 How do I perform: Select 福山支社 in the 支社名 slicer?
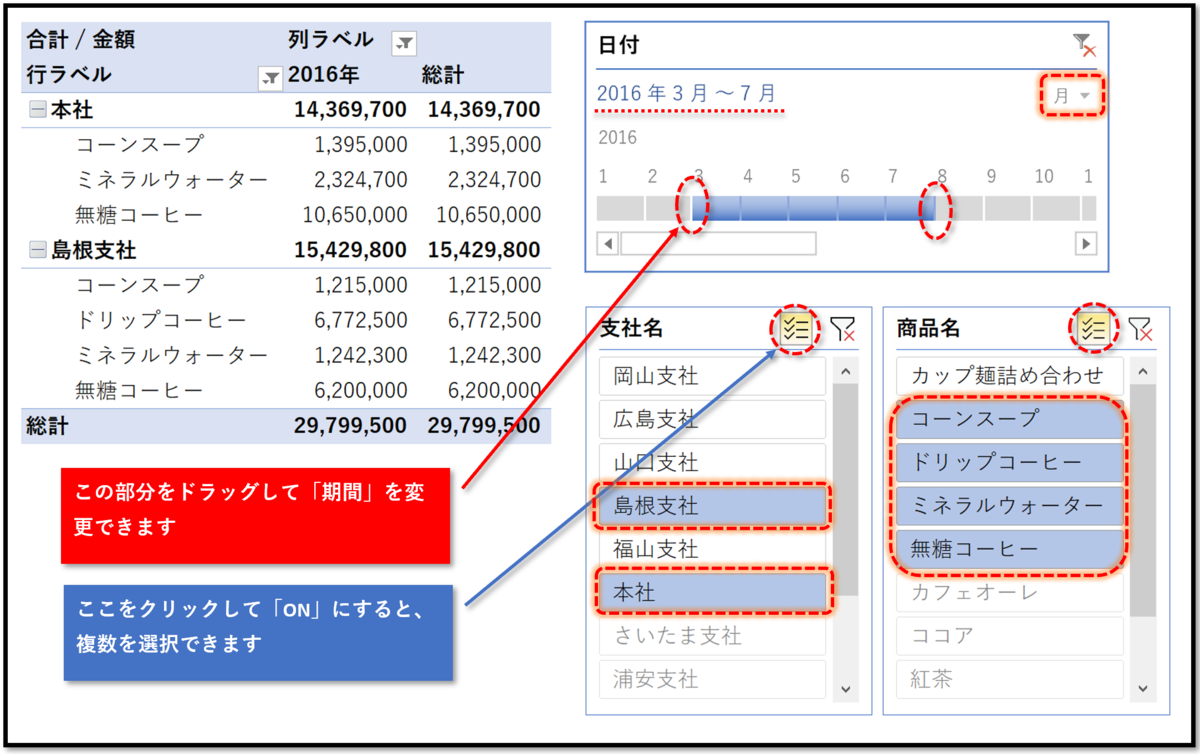point(712,549)
